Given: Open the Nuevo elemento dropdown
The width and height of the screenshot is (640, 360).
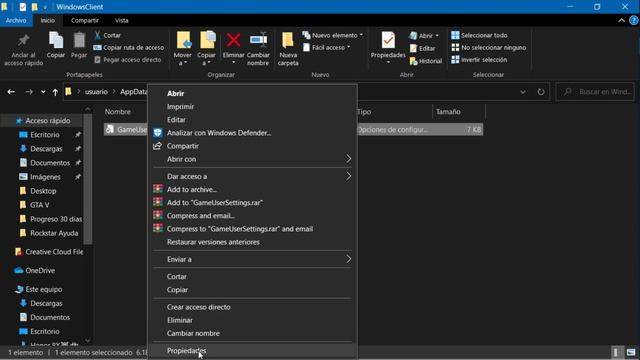Looking at the screenshot, I should point(333,35).
